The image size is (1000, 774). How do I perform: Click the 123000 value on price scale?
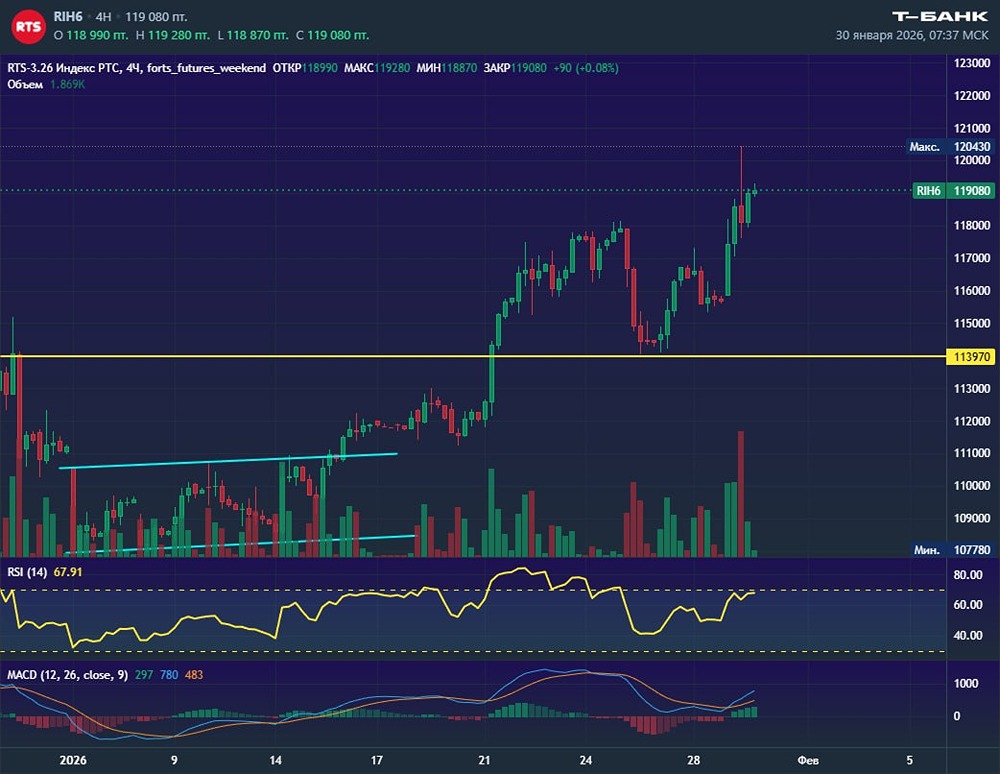(972, 63)
